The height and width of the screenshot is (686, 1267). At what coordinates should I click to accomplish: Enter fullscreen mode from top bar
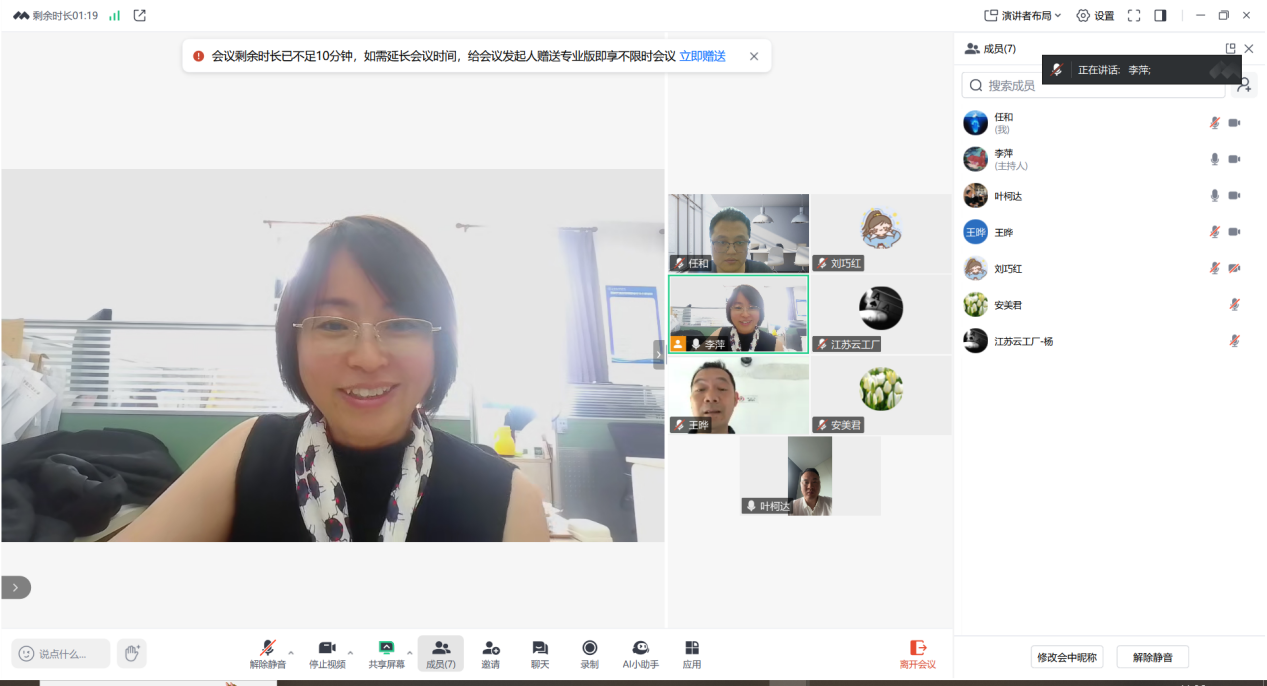pyautogui.click(x=1134, y=15)
